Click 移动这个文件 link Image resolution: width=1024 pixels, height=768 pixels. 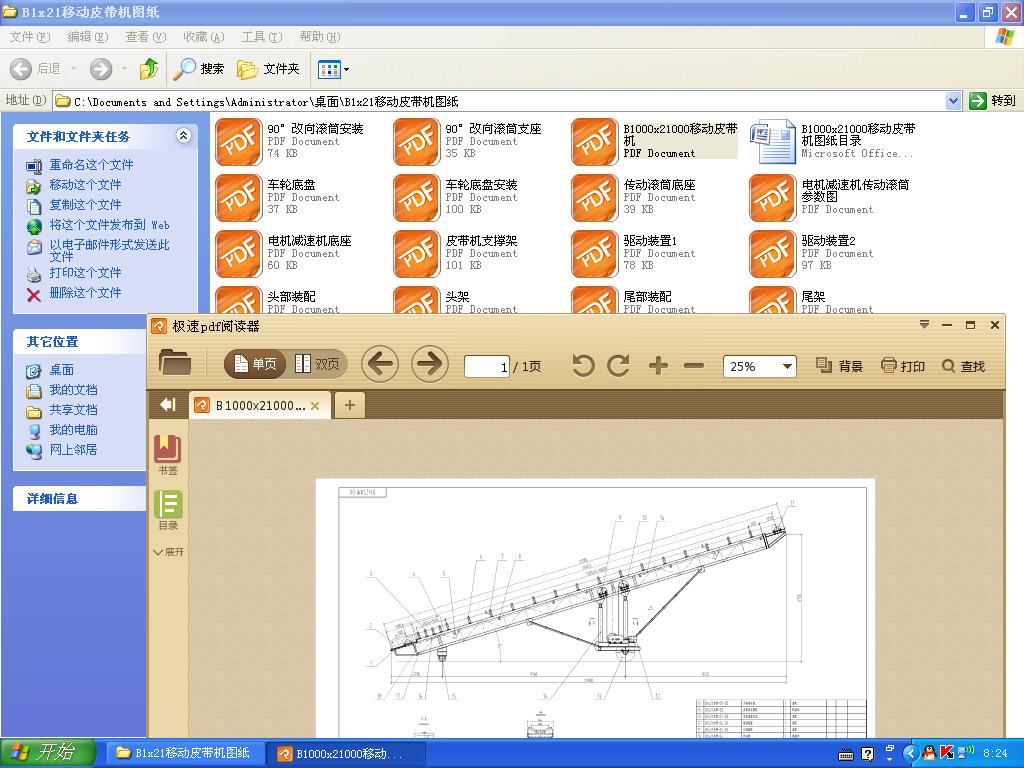coord(85,185)
